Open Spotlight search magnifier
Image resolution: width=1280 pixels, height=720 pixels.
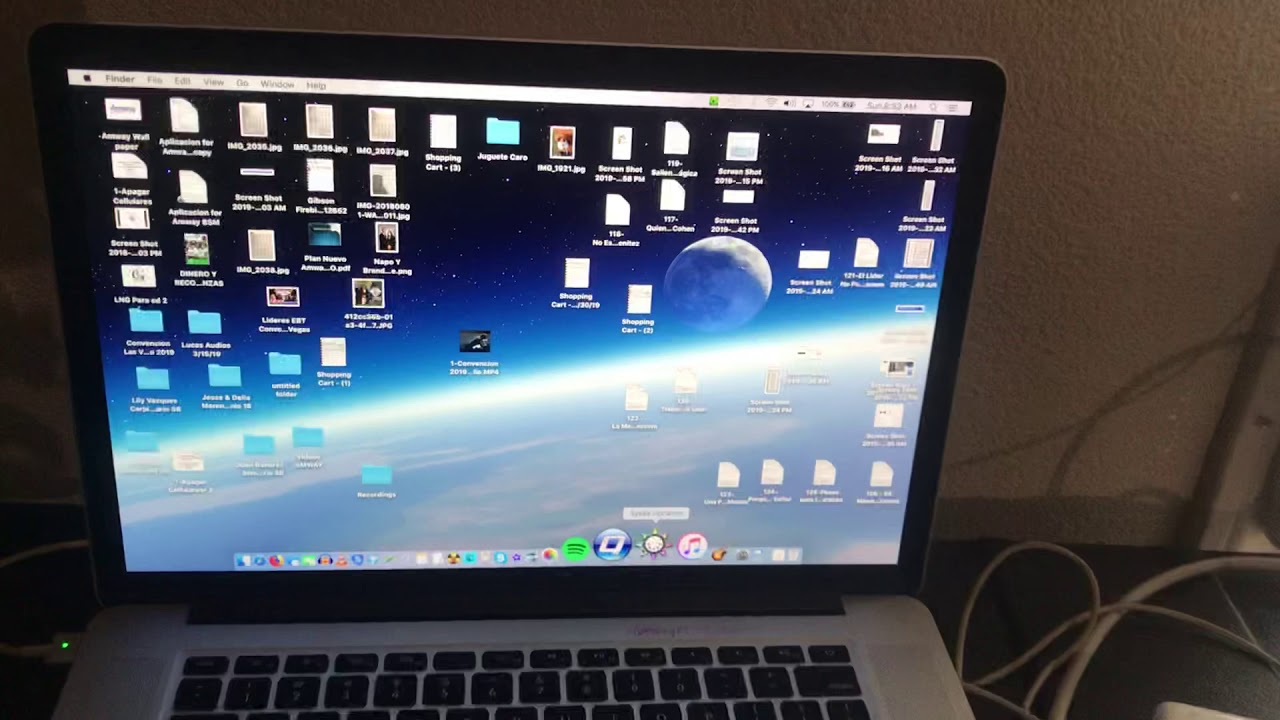pyautogui.click(x=933, y=106)
